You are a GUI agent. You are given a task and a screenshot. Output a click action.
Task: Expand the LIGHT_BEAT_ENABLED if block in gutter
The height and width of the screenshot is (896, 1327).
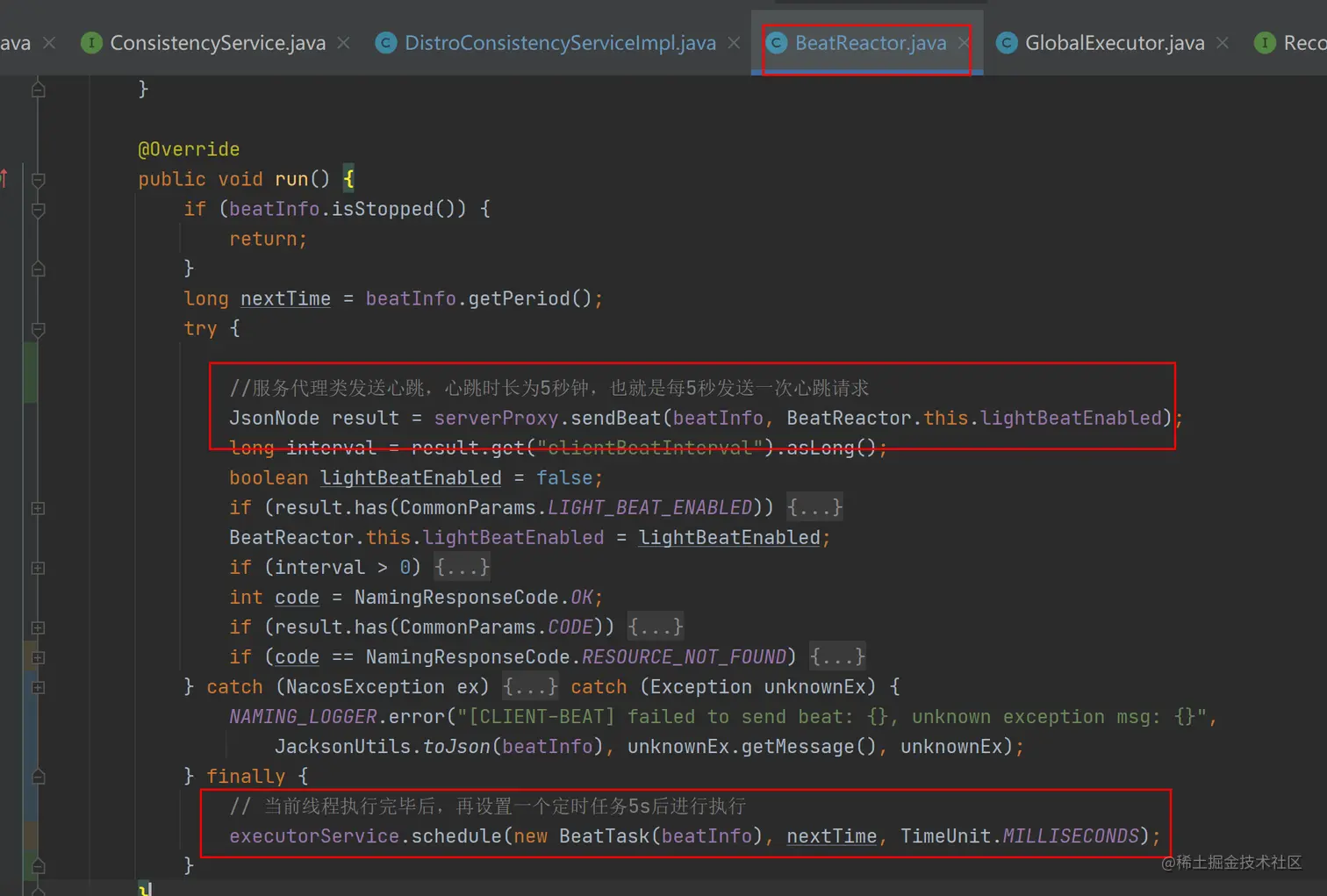click(38, 508)
